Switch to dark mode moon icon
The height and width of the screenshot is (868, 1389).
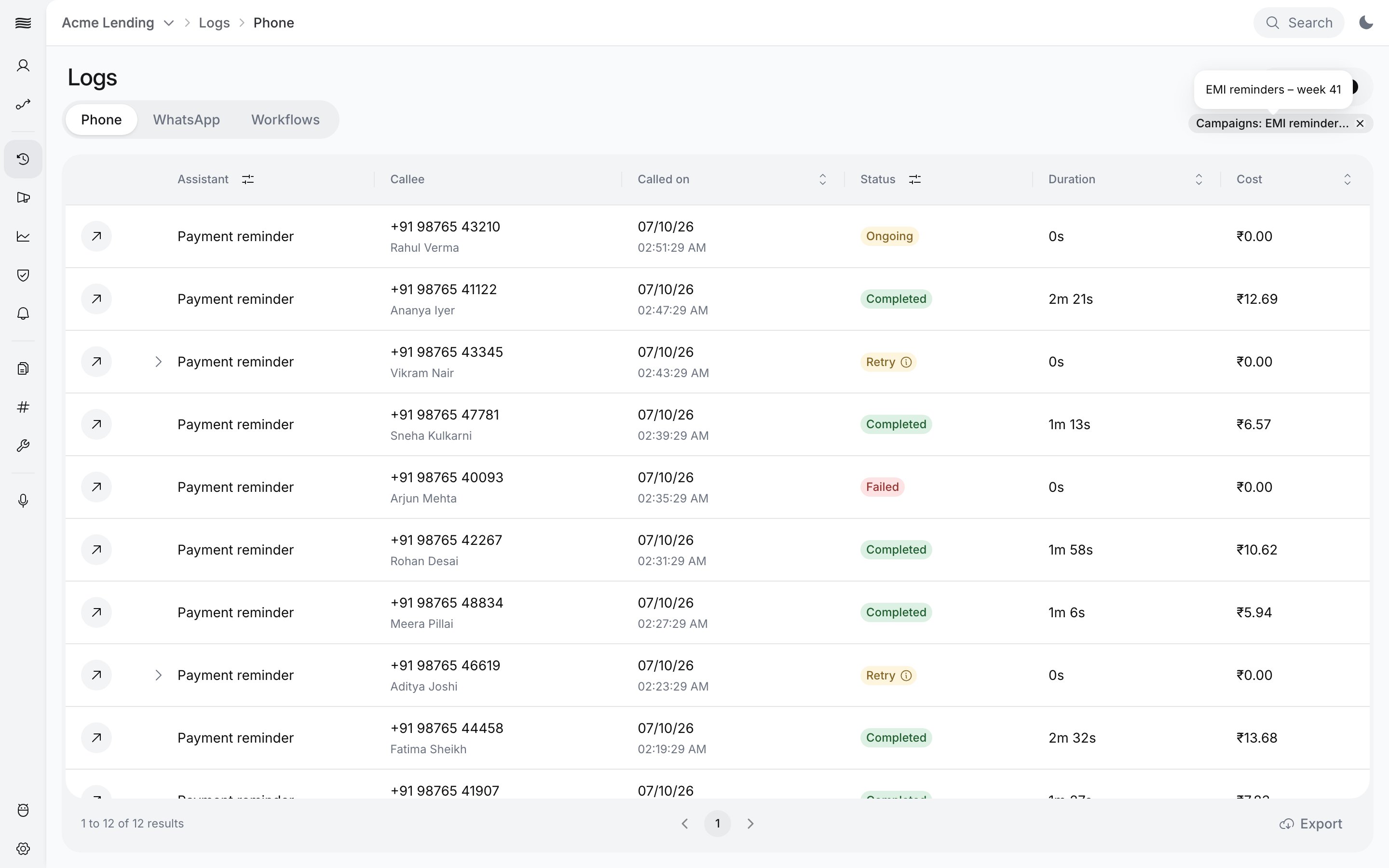pos(1366,22)
